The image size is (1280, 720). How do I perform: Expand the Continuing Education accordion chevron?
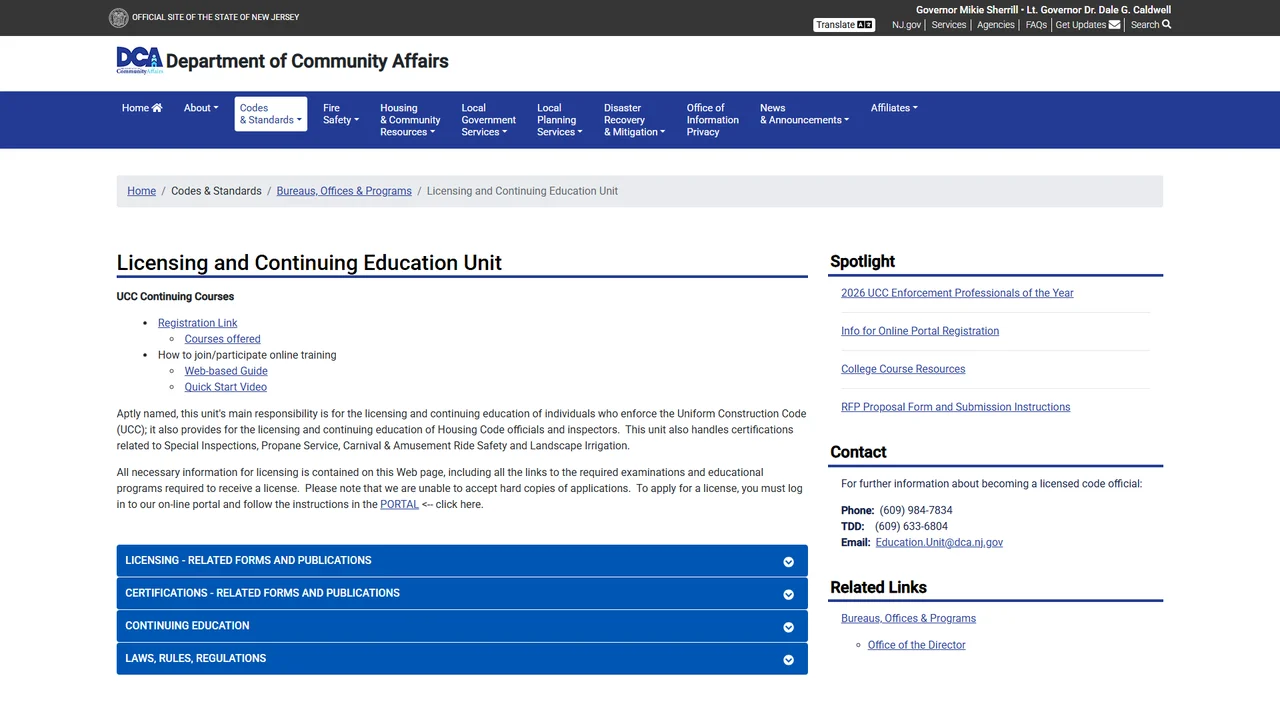pyautogui.click(x=788, y=627)
